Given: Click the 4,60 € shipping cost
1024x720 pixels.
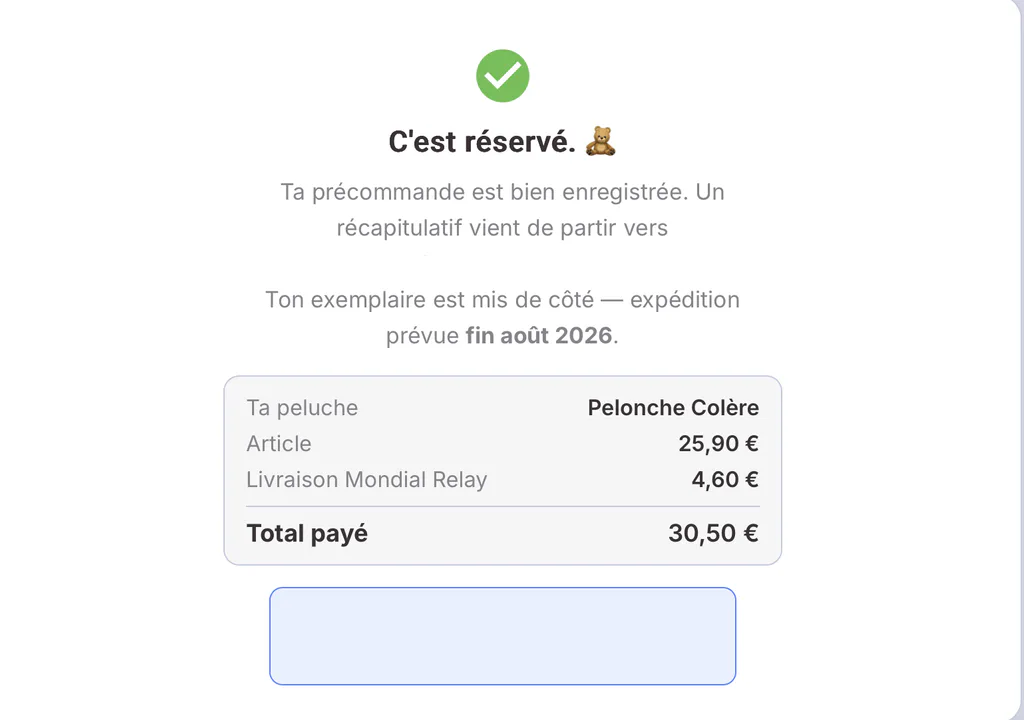Looking at the screenshot, I should click(725, 480).
